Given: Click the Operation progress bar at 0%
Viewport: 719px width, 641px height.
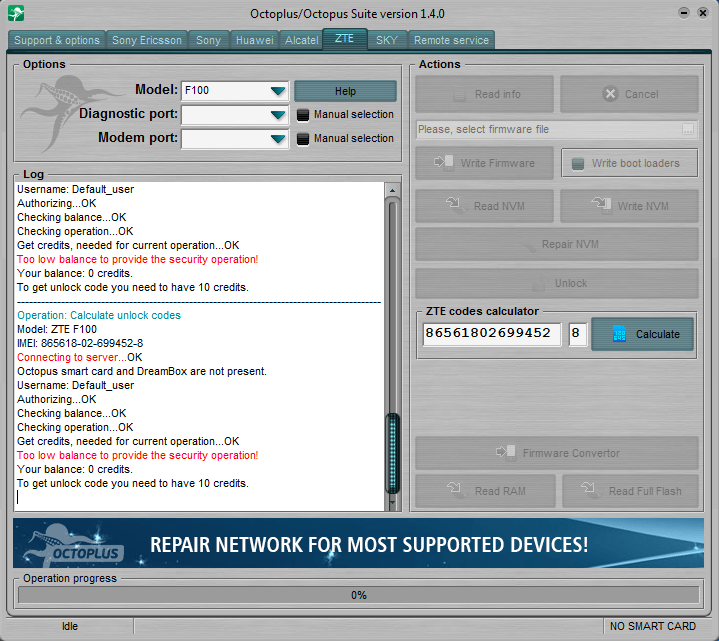Looking at the screenshot, I should click(359, 595).
